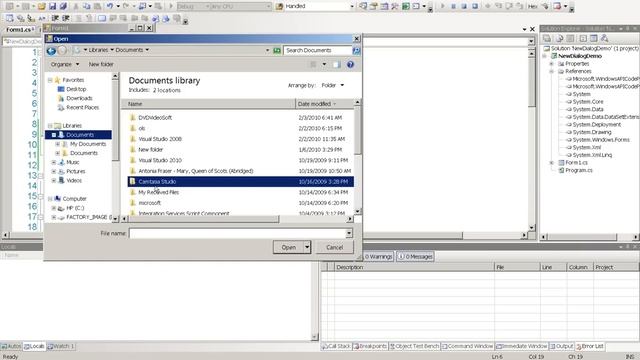This screenshot has width=640, height=360.
Task: Toggle Show All Files in Solution Explorer toolbar
Action: click(559, 38)
